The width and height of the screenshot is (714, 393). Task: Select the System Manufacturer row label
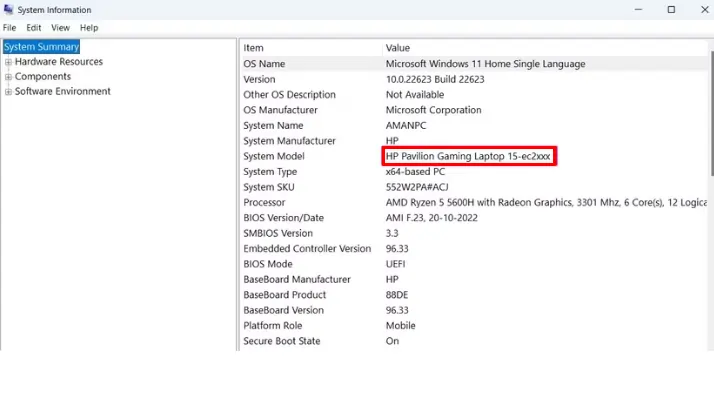289,141
